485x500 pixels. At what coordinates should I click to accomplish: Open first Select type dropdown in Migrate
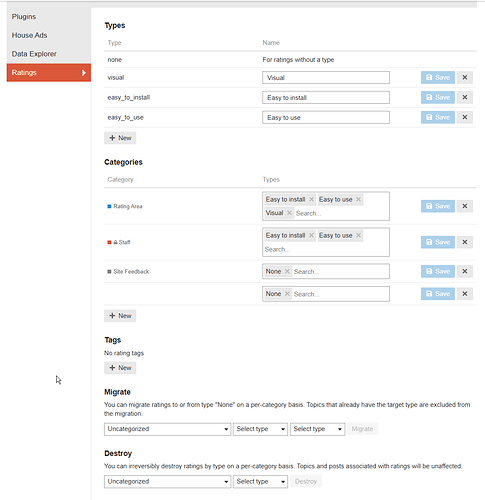point(260,429)
